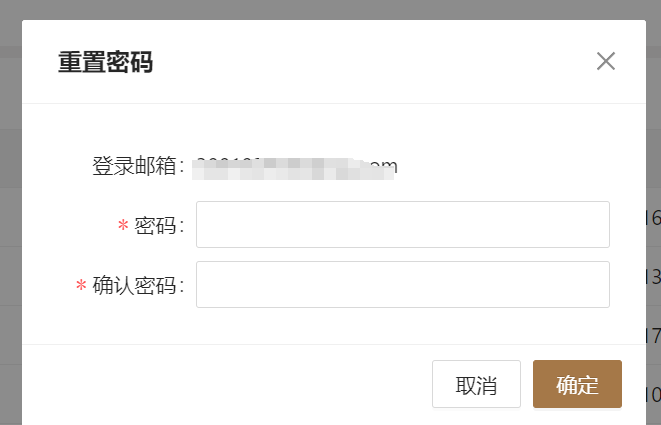Click the 取消 button

tap(476, 384)
